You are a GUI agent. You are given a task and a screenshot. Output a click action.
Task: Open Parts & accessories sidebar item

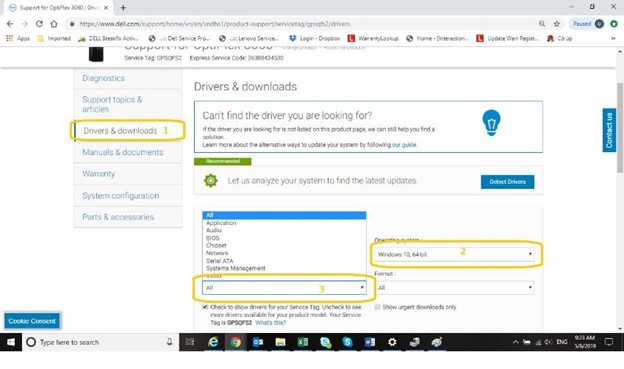[x=118, y=217]
